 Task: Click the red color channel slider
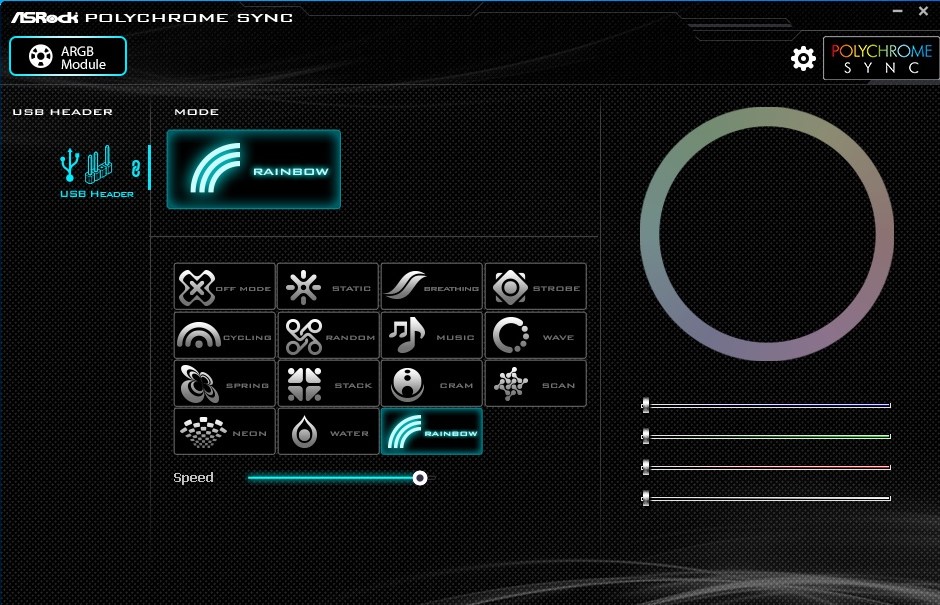pos(767,467)
